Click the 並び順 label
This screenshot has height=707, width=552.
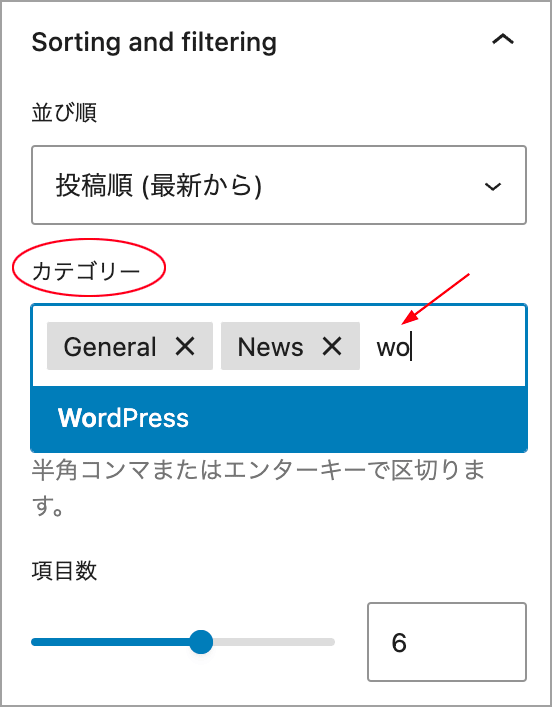[x=64, y=112]
